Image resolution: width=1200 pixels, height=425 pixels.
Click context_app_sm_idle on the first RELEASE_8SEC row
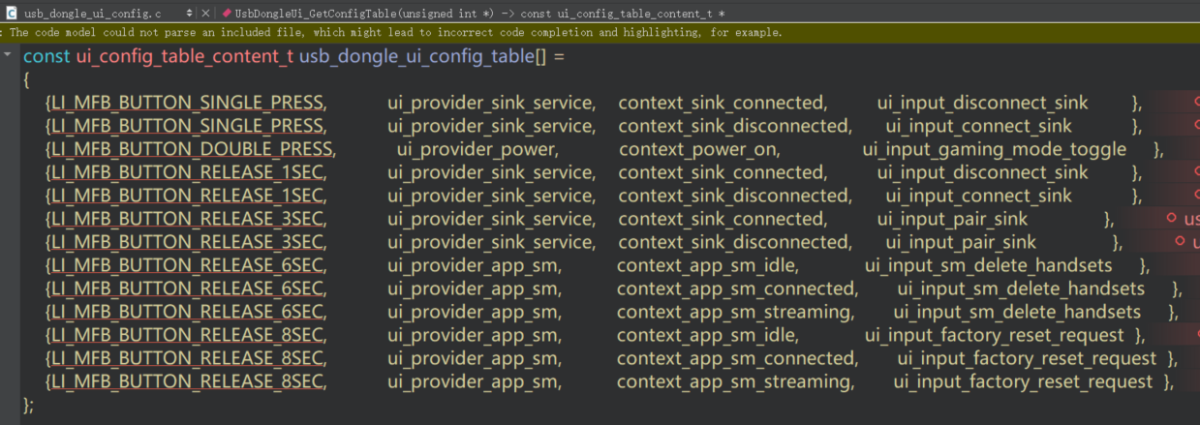[x=707, y=335]
